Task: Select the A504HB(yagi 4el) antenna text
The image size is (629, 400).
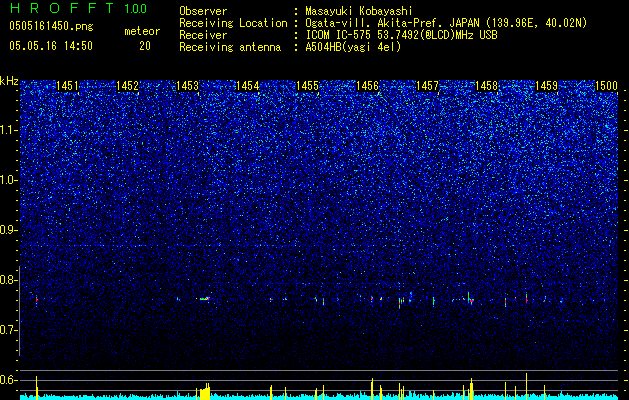Action: pos(353,47)
